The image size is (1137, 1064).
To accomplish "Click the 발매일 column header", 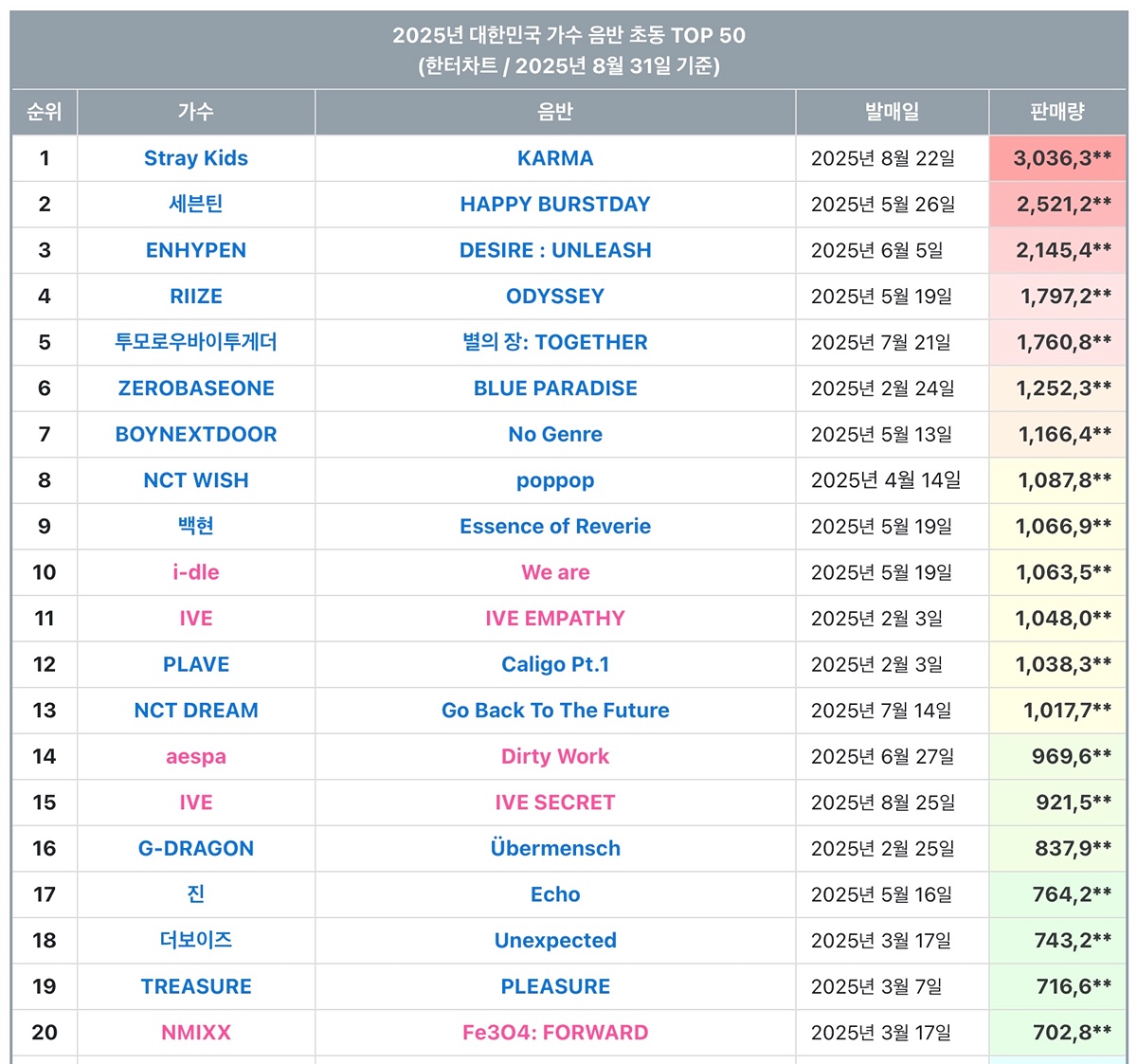I will point(892,112).
